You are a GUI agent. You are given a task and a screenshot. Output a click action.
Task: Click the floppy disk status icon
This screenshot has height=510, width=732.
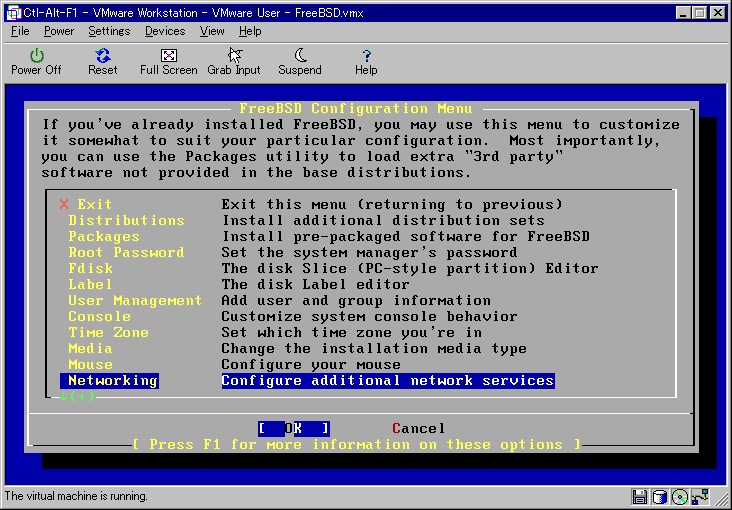click(639, 496)
